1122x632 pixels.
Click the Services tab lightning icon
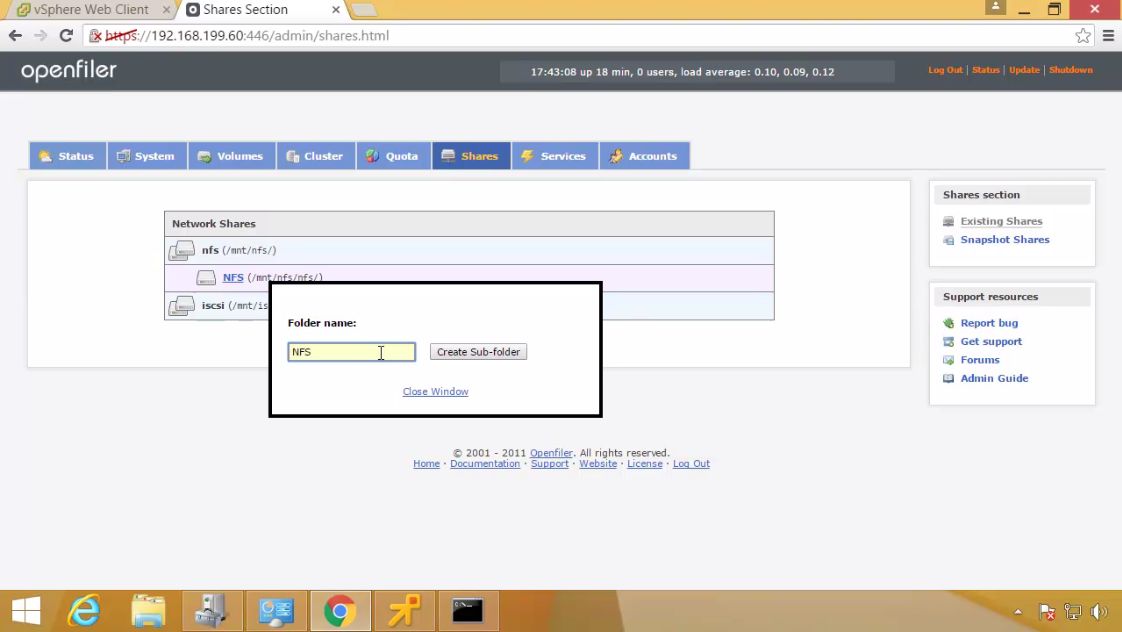coord(527,156)
